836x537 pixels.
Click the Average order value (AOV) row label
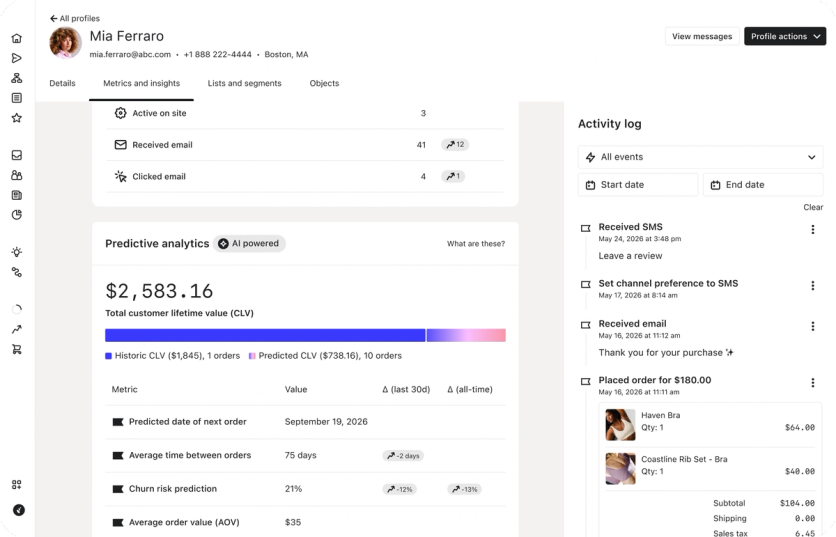[x=184, y=523]
